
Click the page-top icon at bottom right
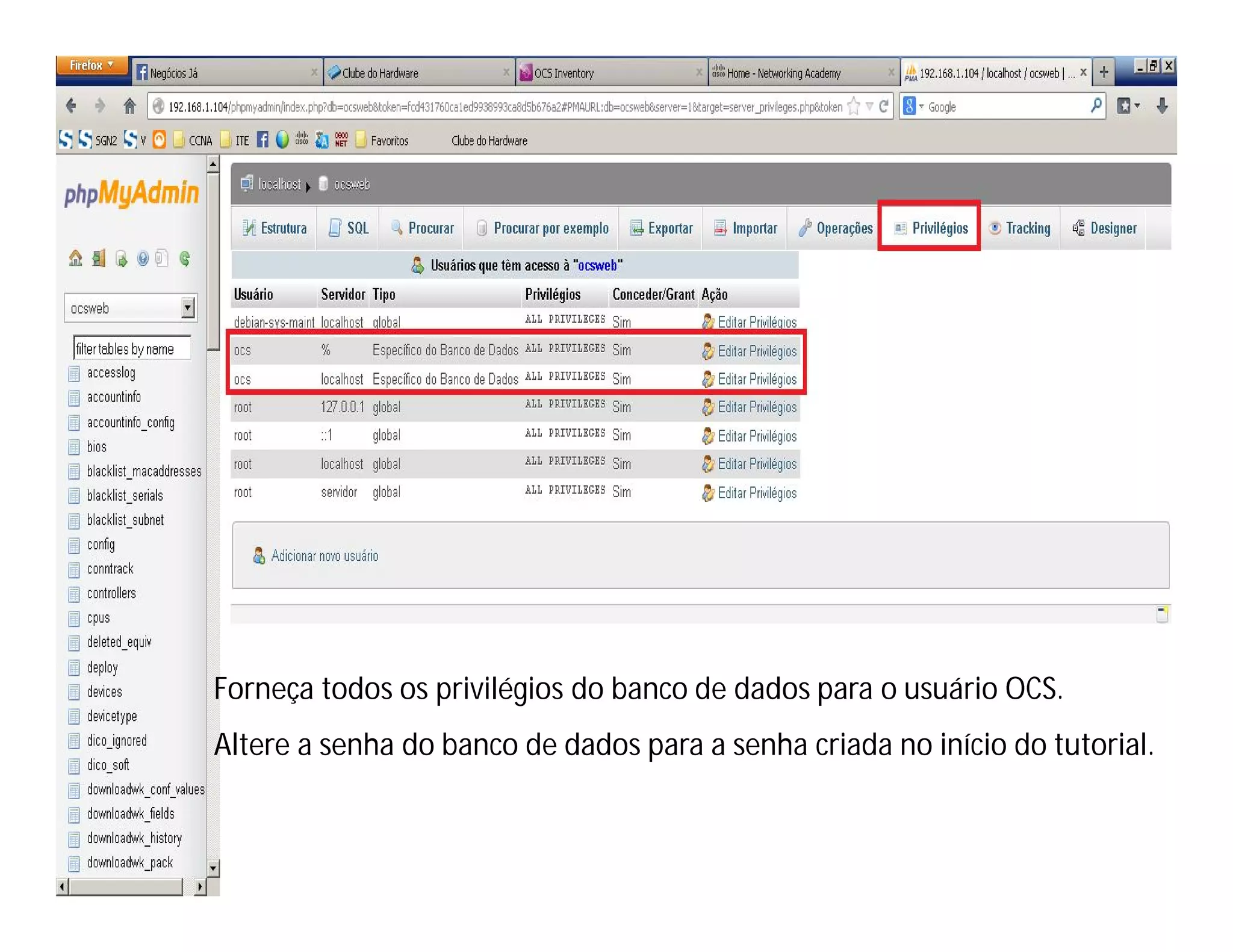1163,614
